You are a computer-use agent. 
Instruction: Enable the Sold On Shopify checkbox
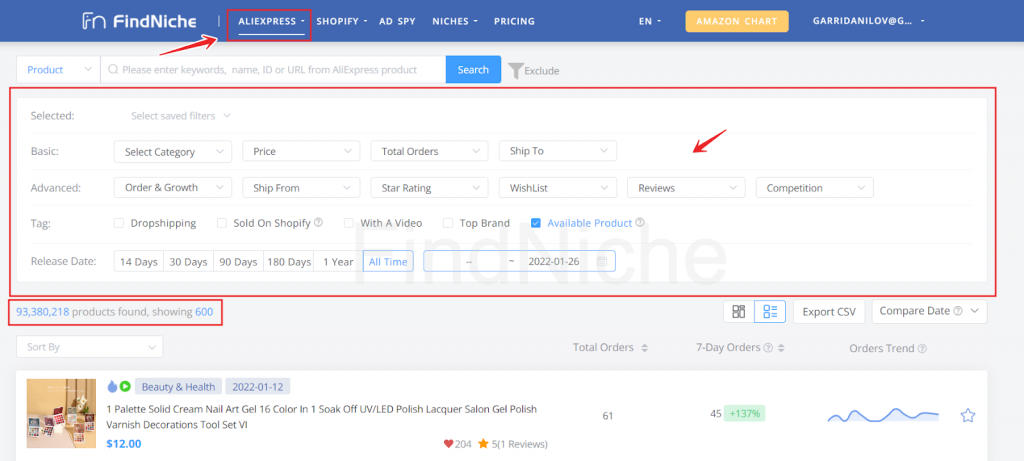(222, 223)
